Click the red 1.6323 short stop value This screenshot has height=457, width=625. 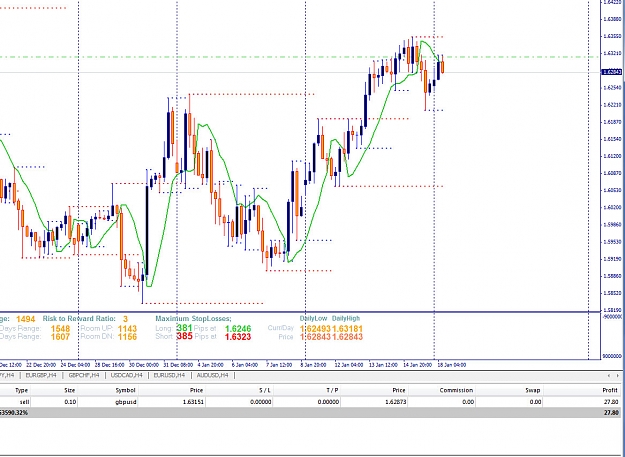(238, 337)
